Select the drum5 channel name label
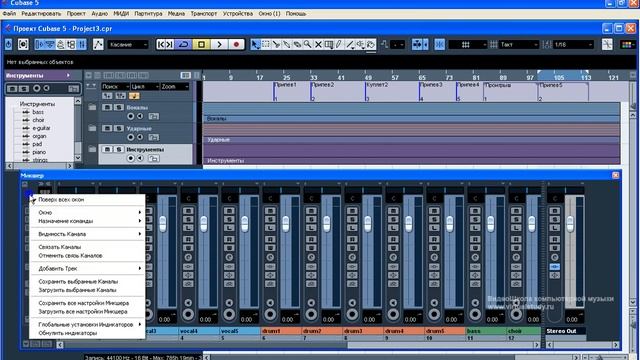Screen dimensions: 640x360 point(444,331)
